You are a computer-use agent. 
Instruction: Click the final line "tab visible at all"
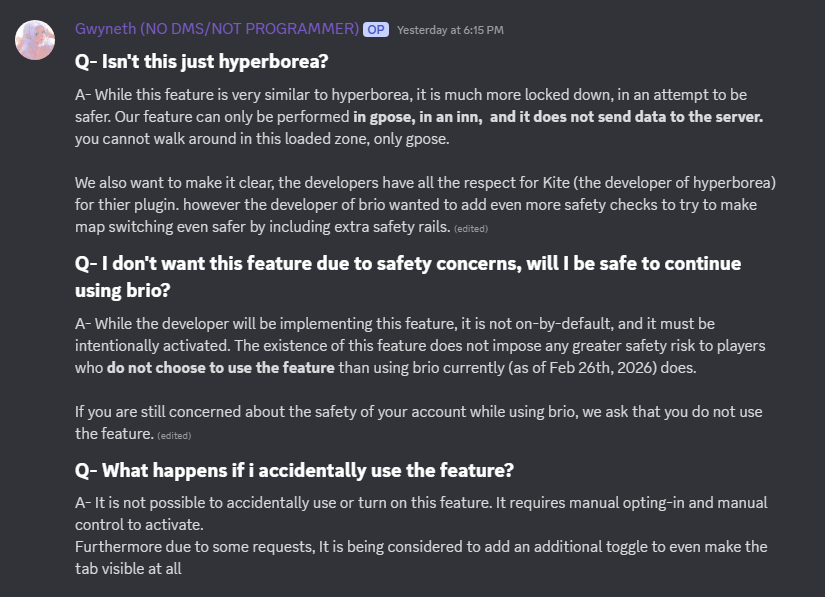[128, 568]
